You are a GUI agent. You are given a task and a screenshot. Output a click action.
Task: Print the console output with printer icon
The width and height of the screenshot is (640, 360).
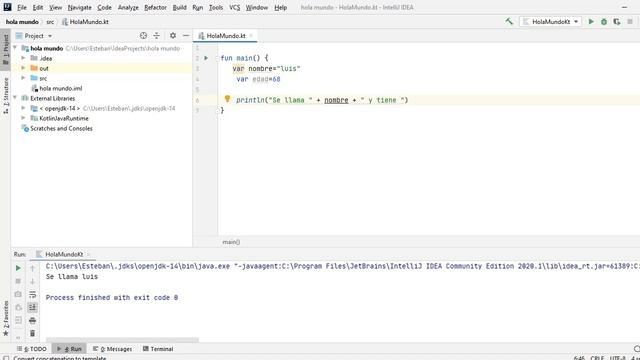click(33, 320)
